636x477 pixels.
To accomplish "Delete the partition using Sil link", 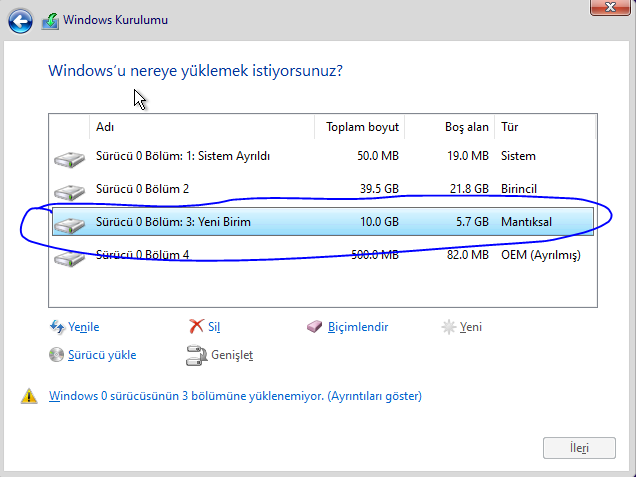I will pos(214,327).
